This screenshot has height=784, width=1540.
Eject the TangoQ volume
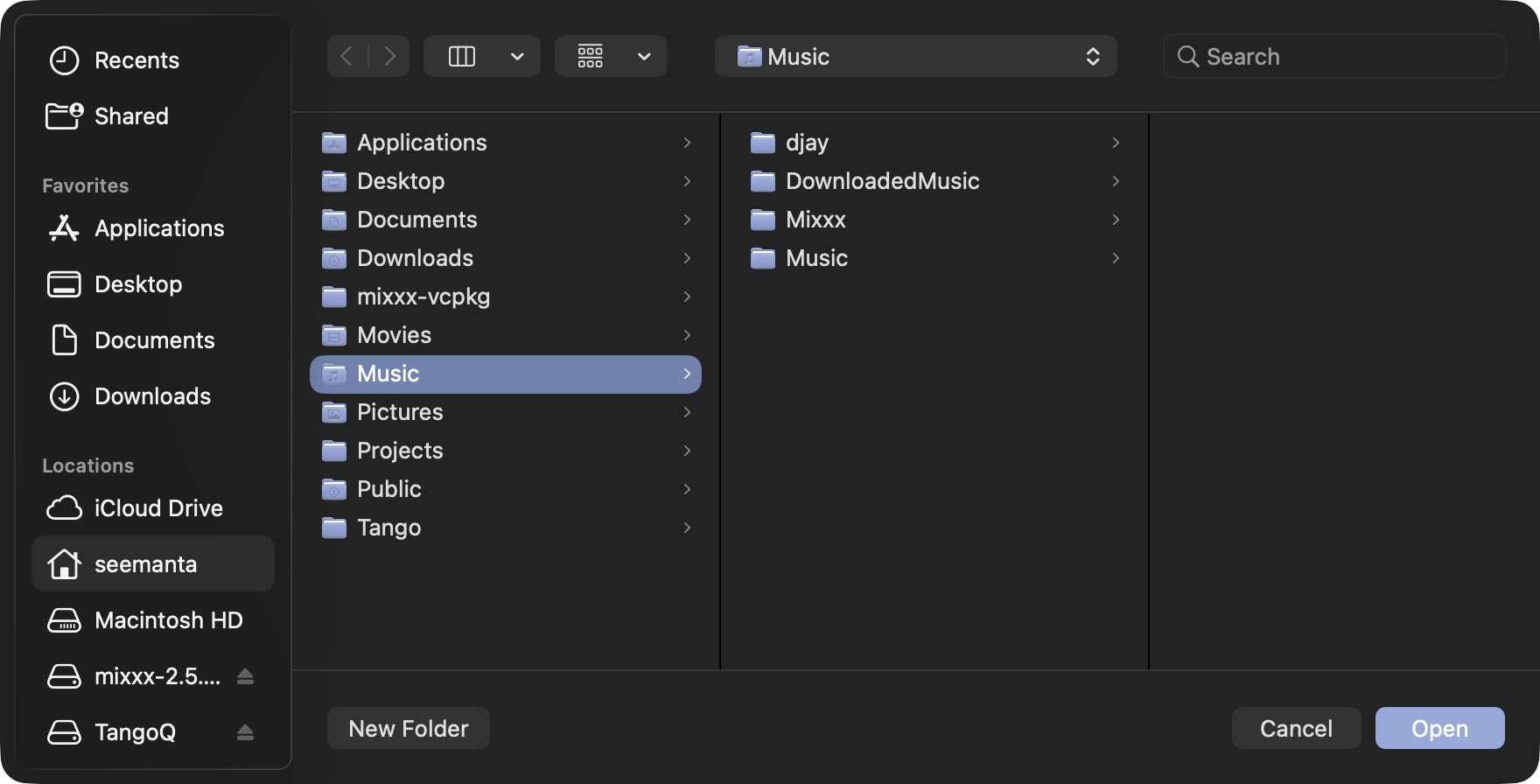[x=245, y=732]
